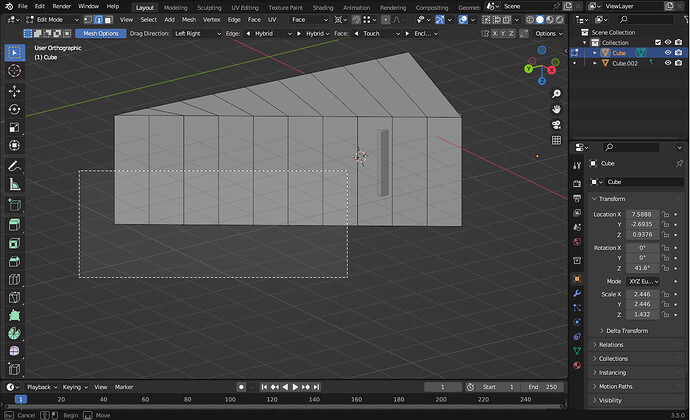Toggle the Location X lock
This screenshot has width=690, height=420.
tap(665, 214)
